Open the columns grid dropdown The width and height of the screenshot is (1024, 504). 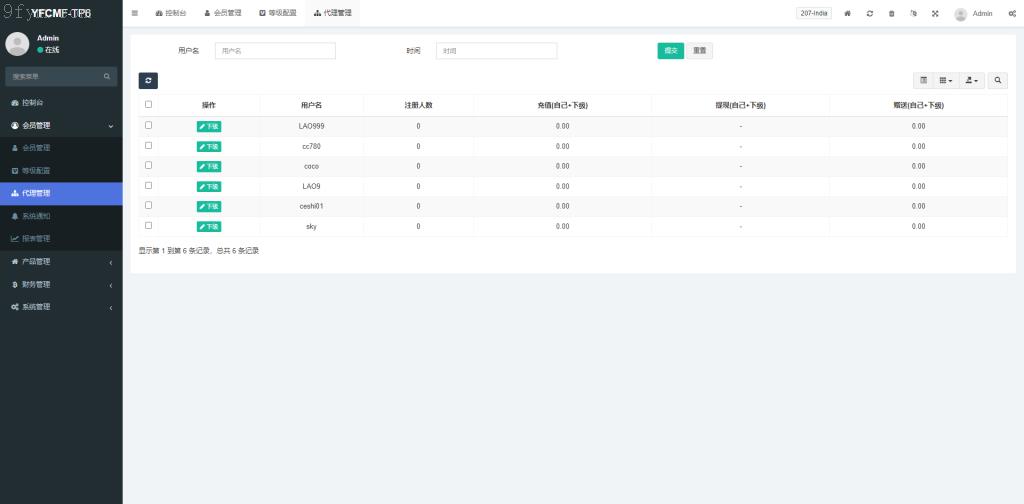pyautogui.click(x=946, y=80)
